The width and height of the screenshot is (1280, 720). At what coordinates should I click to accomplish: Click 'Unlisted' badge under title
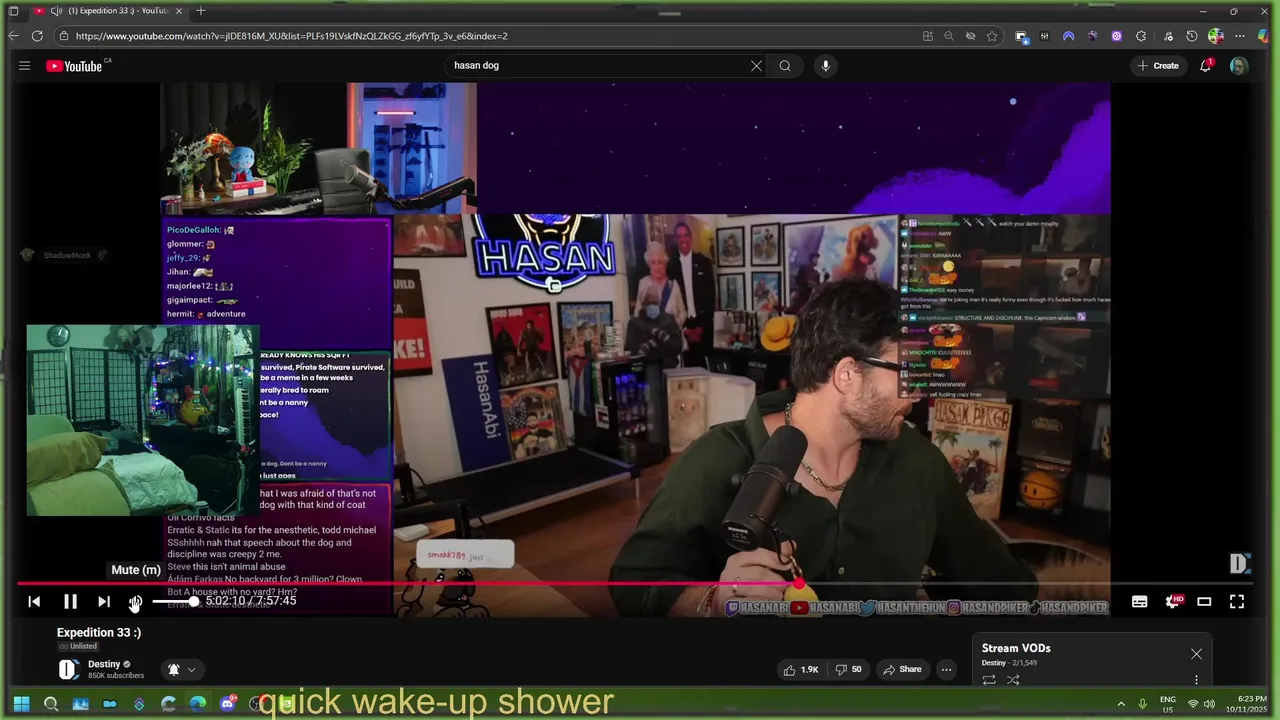[78, 646]
